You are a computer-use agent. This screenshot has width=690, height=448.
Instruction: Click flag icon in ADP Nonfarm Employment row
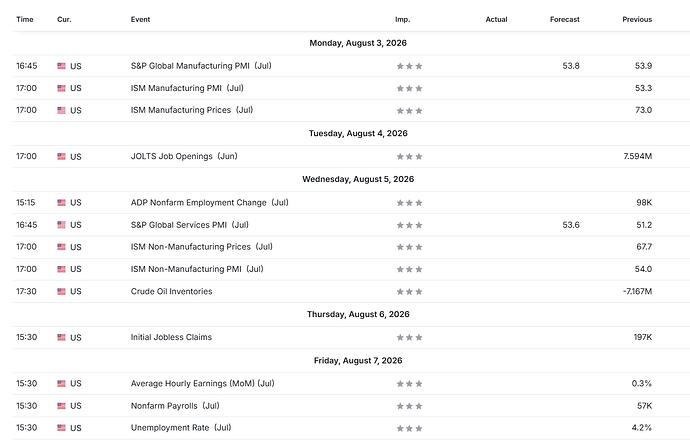pos(61,202)
